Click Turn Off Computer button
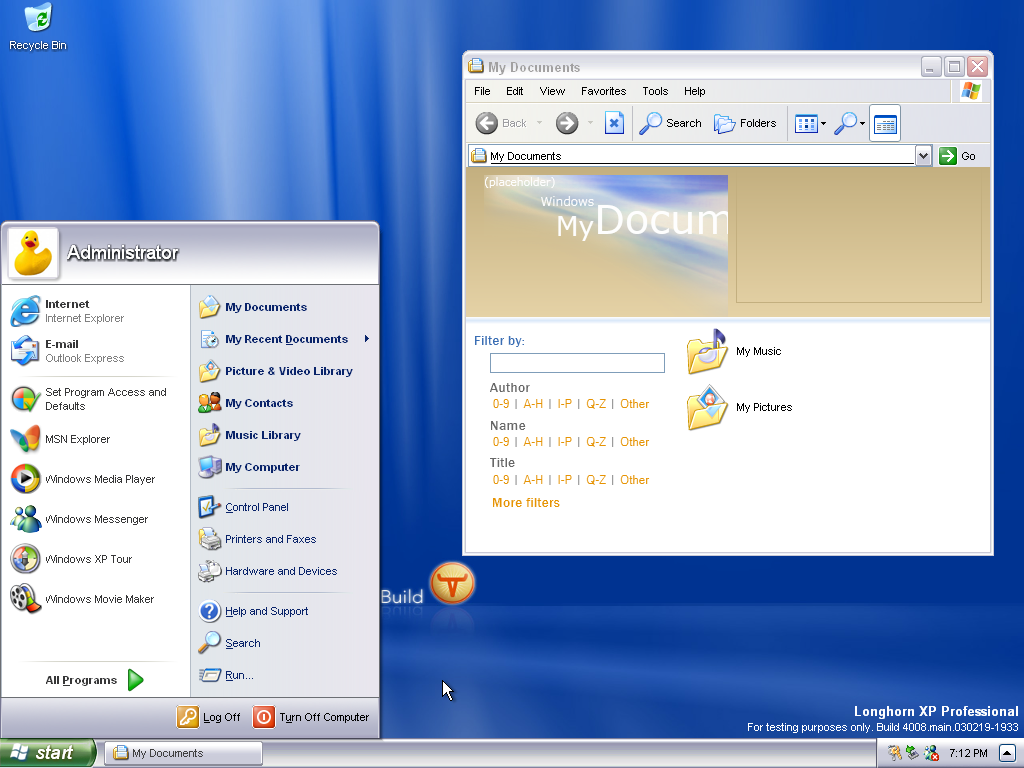The image size is (1024, 768). click(x=312, y=717)
